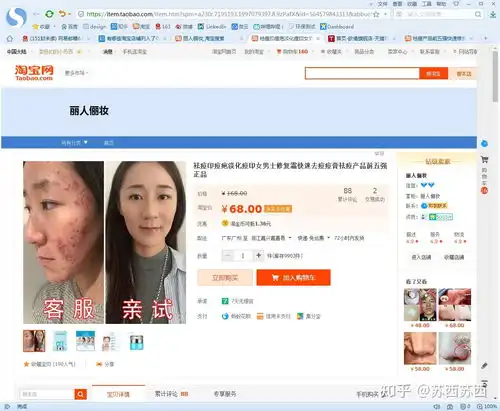
Task: Click the Sogou browser logo icon
Action: click(16, 17)
